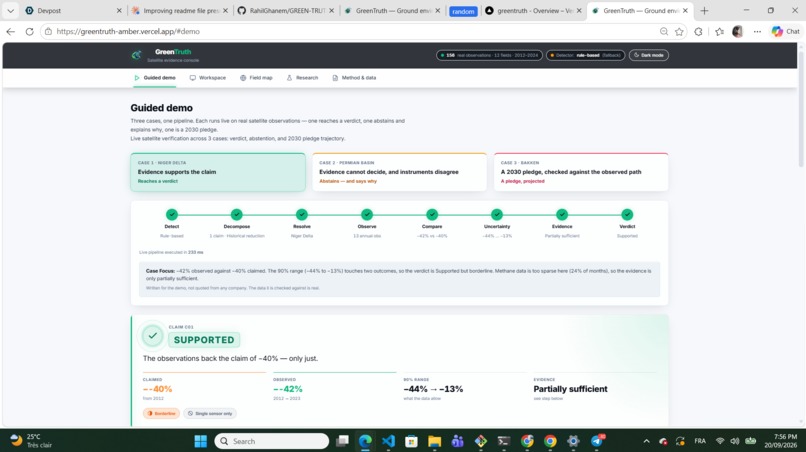Open the volume control tray icon
Image resolution: width=806 pixels, height=452 pixels.
pos(735,441)
